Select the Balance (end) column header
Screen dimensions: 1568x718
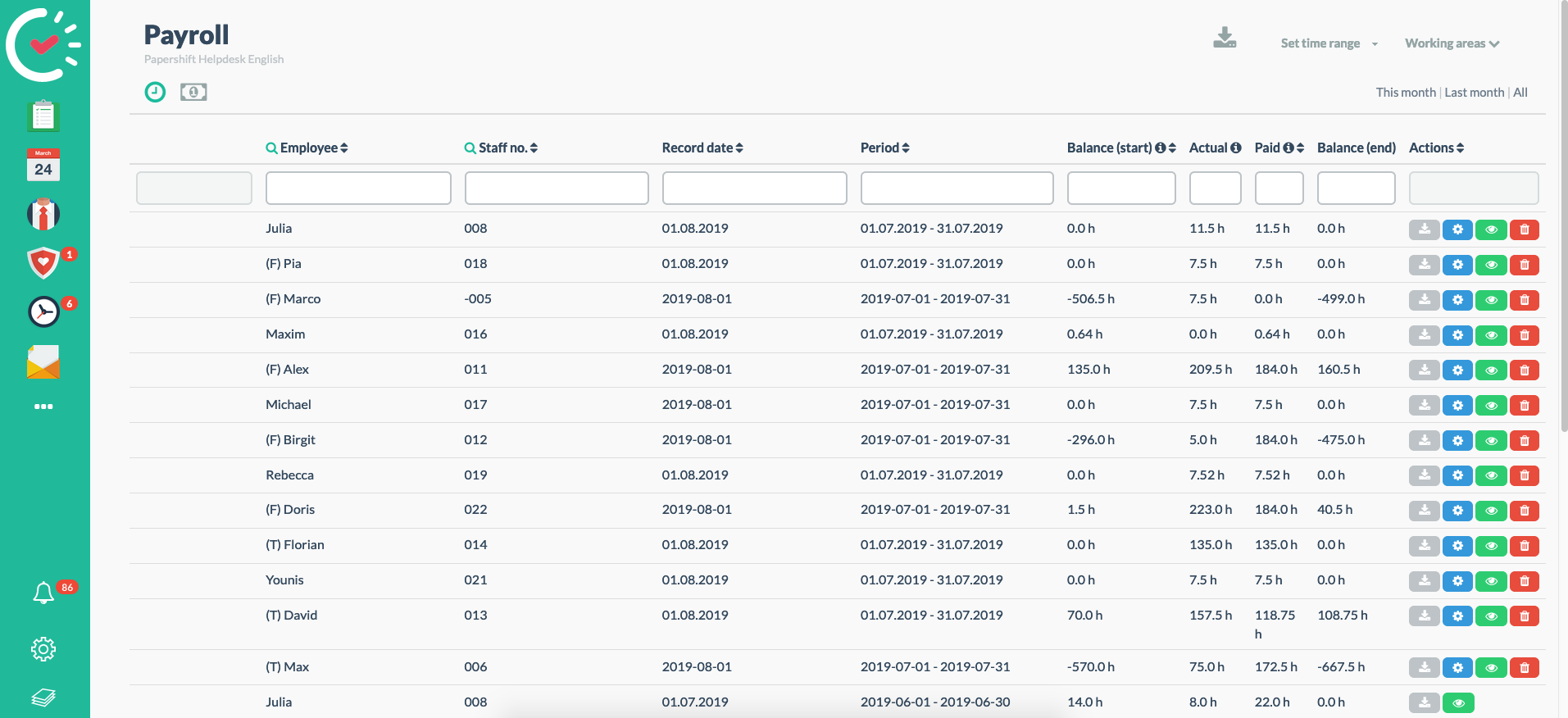pos(1357,148)
